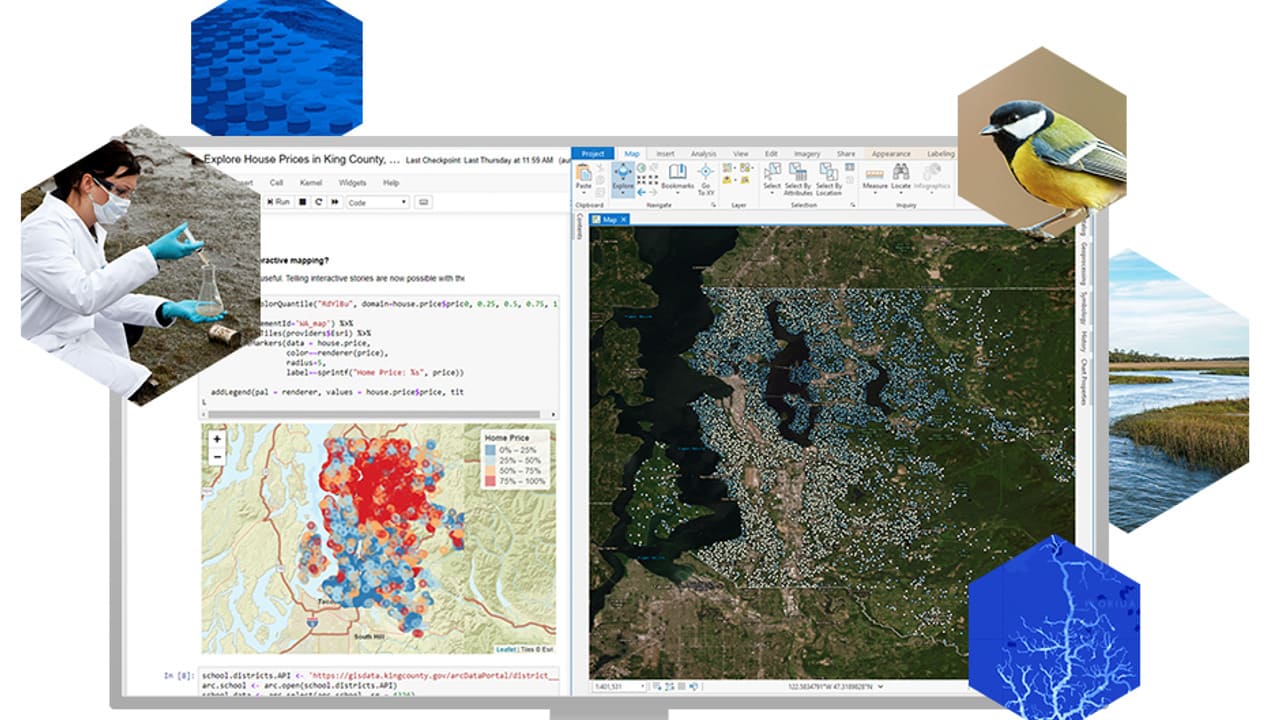Open Select By Attributes
Viewport: 1280px width, 720px height.
797,178
